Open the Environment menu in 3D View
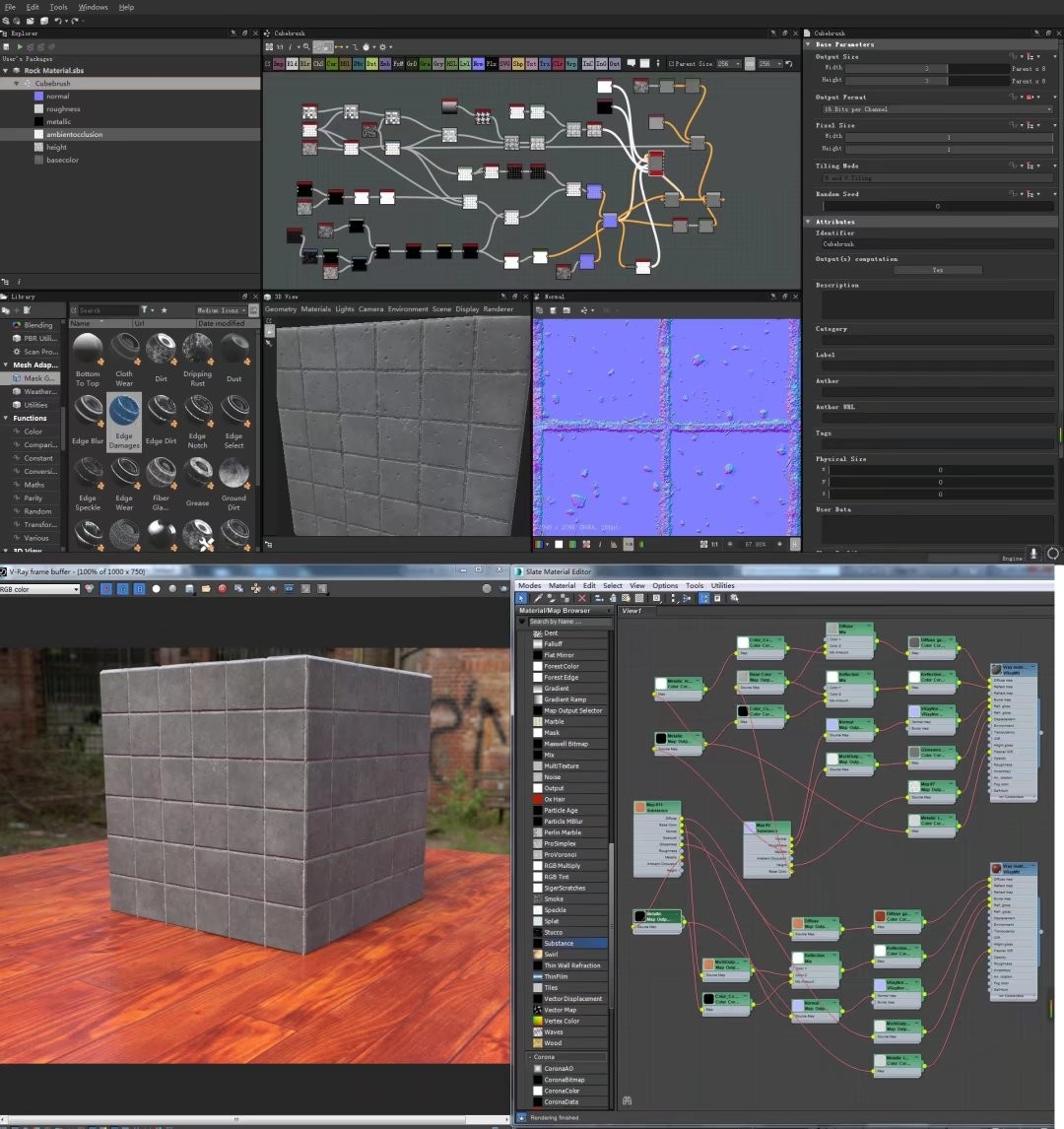 pyautogui.click(x=408, y=309)
